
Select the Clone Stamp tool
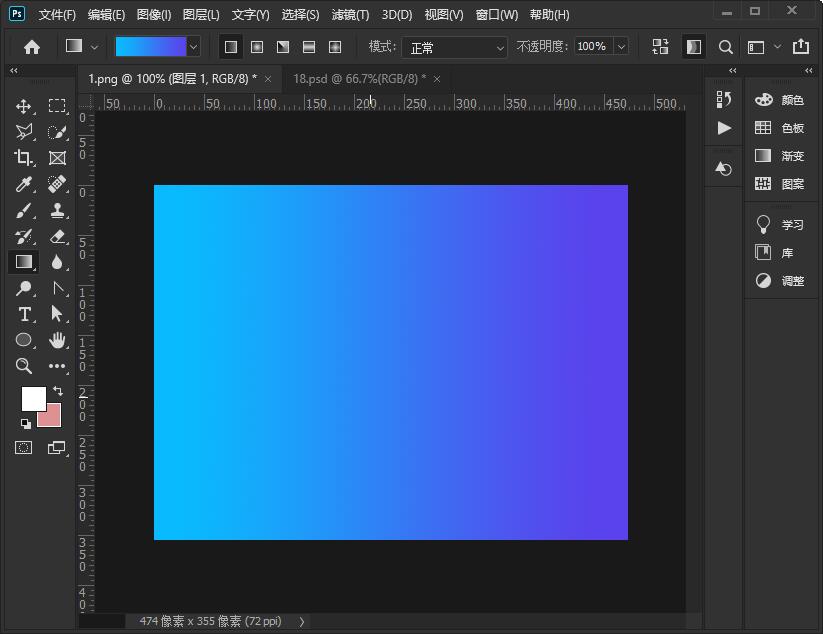(x=57, y=210)
